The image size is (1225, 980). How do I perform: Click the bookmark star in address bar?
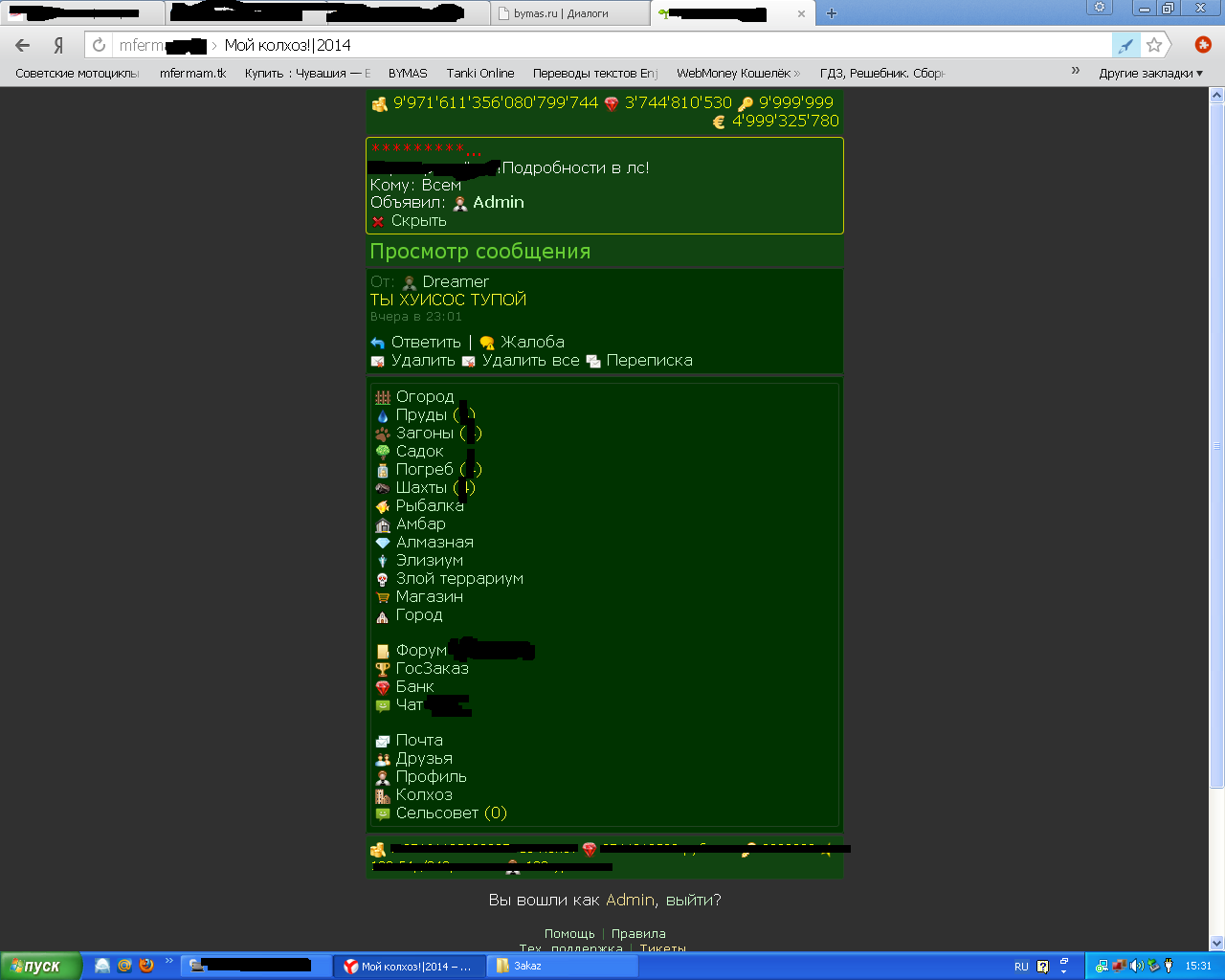point(1154,45)
